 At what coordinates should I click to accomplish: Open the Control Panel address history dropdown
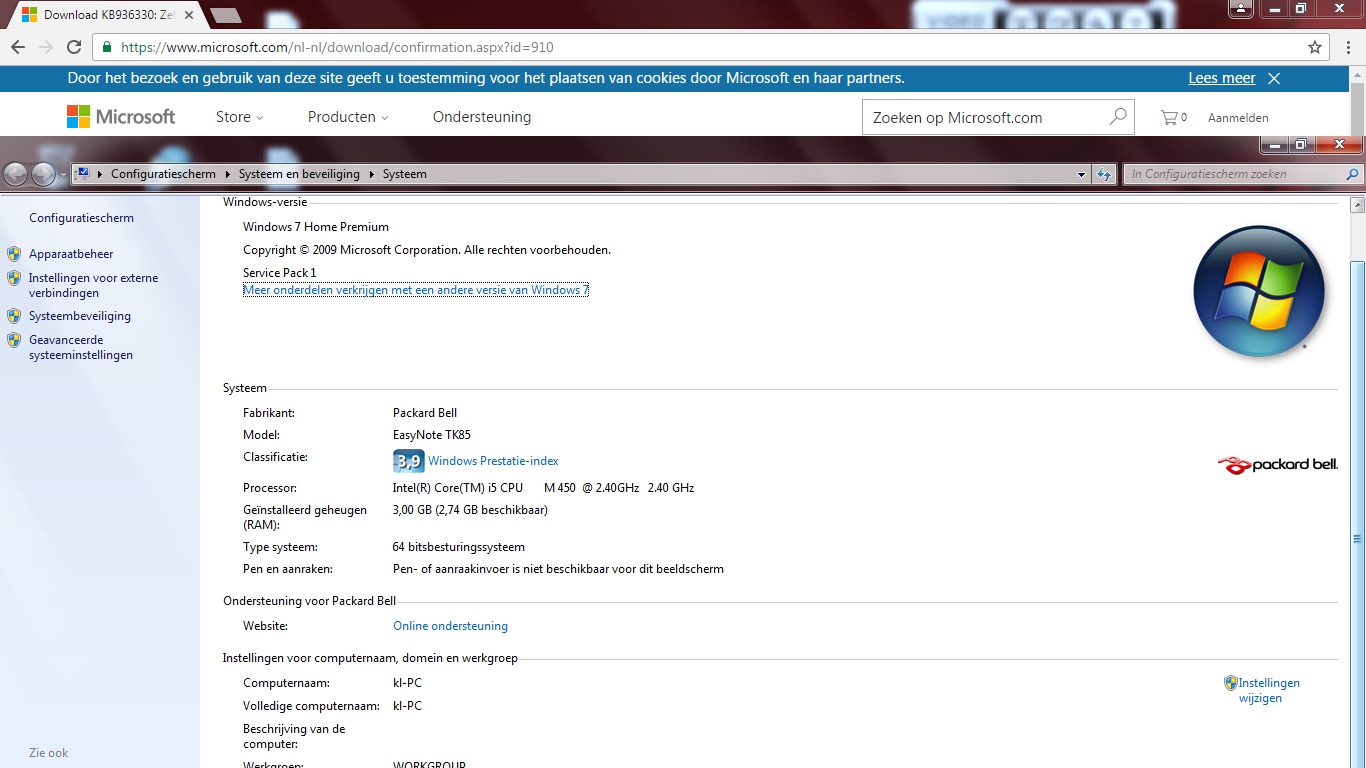tap(1081, 174)
